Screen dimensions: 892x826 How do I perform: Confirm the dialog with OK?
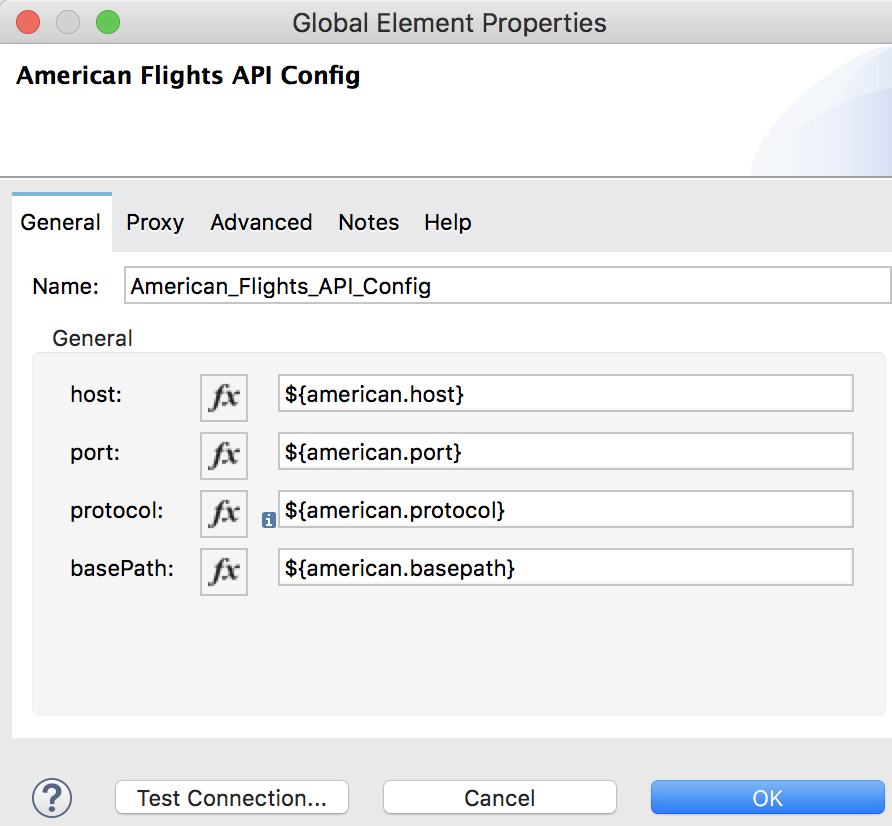pos(767,798)
